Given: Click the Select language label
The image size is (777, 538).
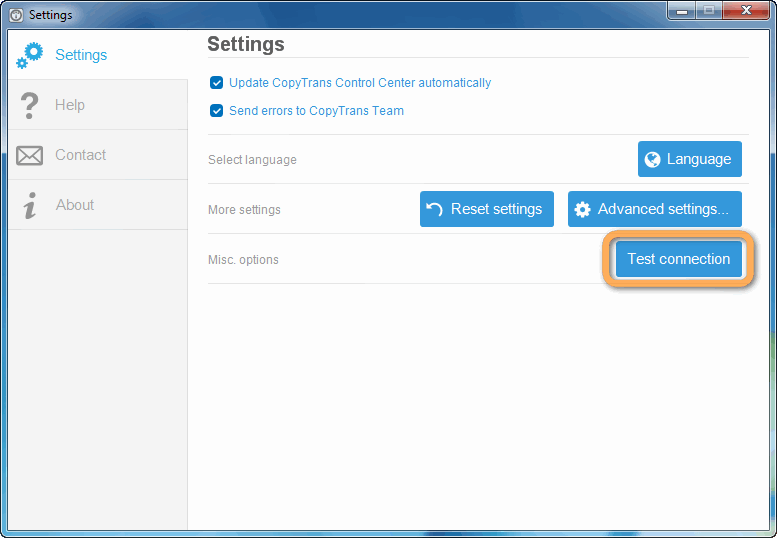Looking at the screenshot, I should pos(252,160).
